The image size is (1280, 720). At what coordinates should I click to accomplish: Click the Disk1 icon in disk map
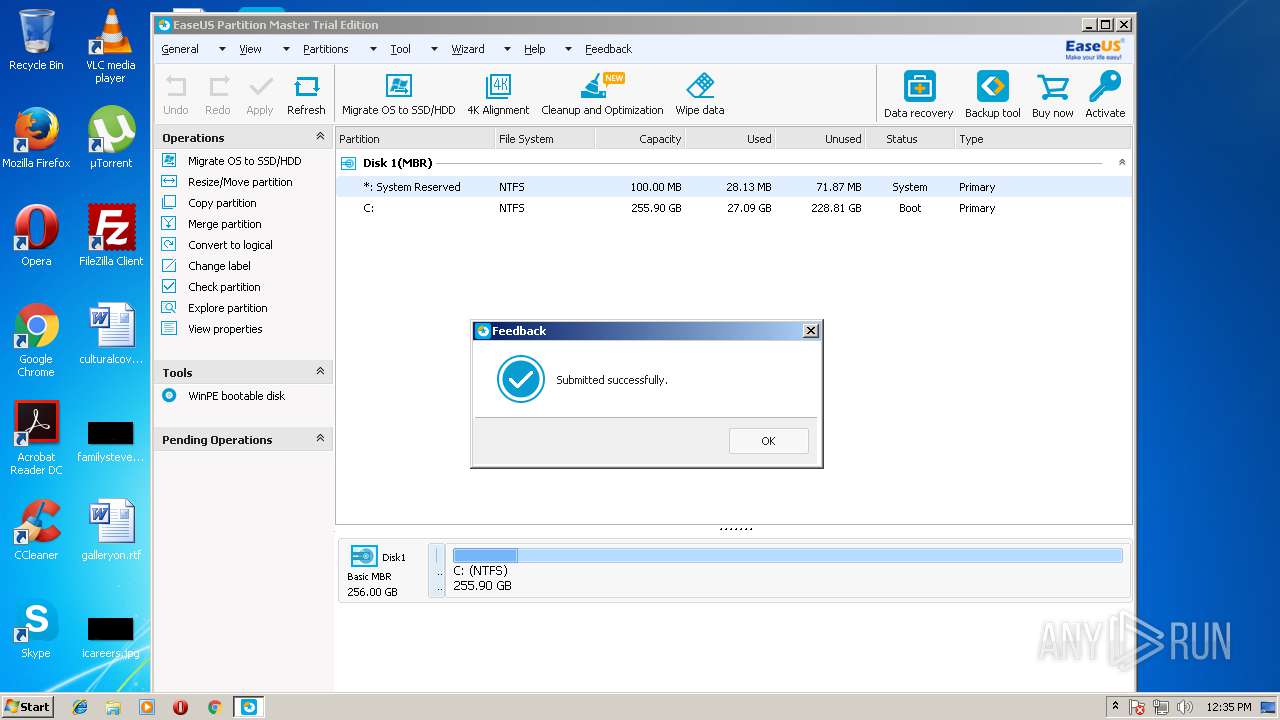point(364,557)
